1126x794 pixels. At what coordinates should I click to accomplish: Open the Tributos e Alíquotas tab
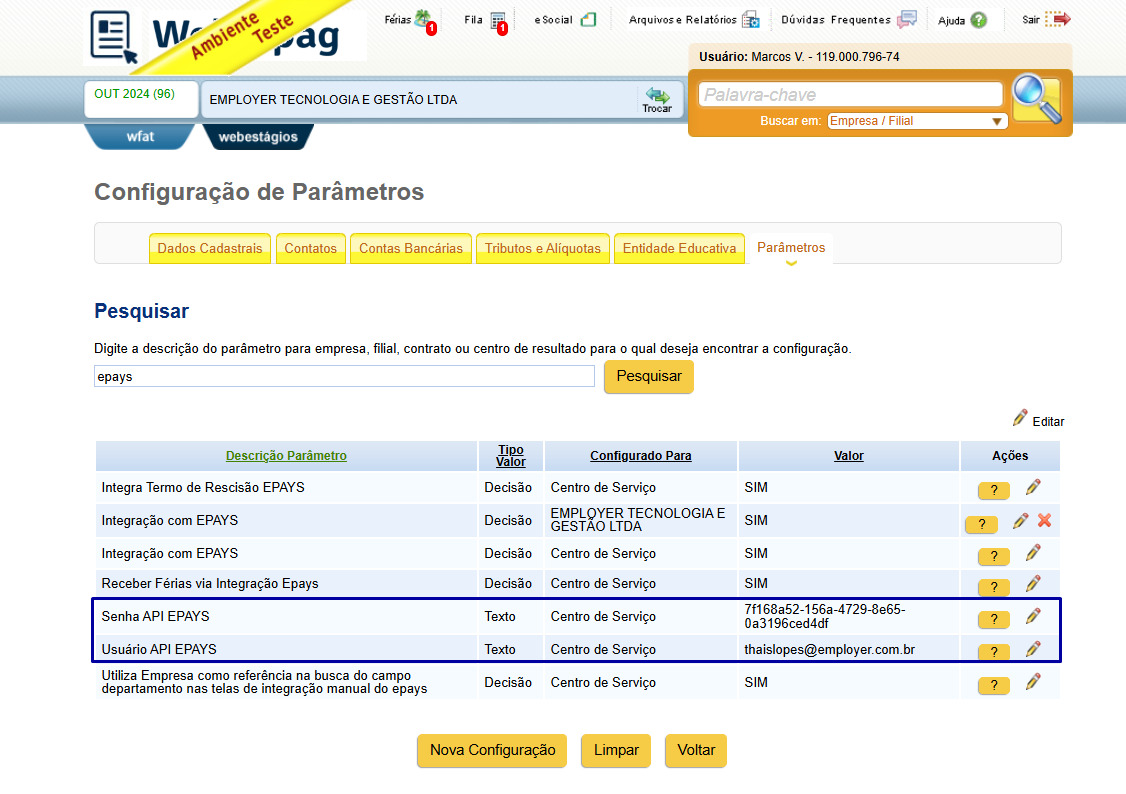542,248
